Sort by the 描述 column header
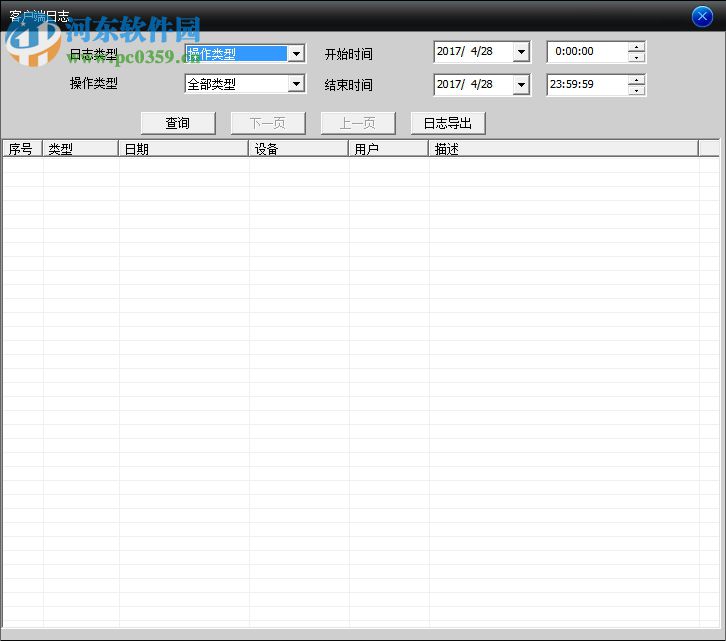 tap(563, 149)
